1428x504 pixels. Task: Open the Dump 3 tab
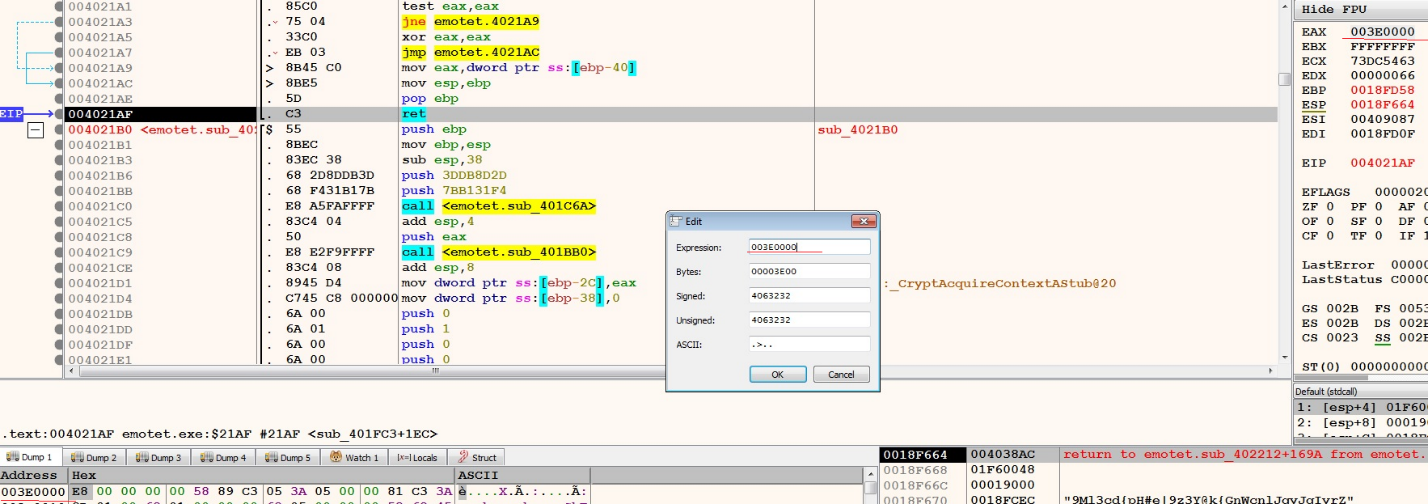point(157,457)
